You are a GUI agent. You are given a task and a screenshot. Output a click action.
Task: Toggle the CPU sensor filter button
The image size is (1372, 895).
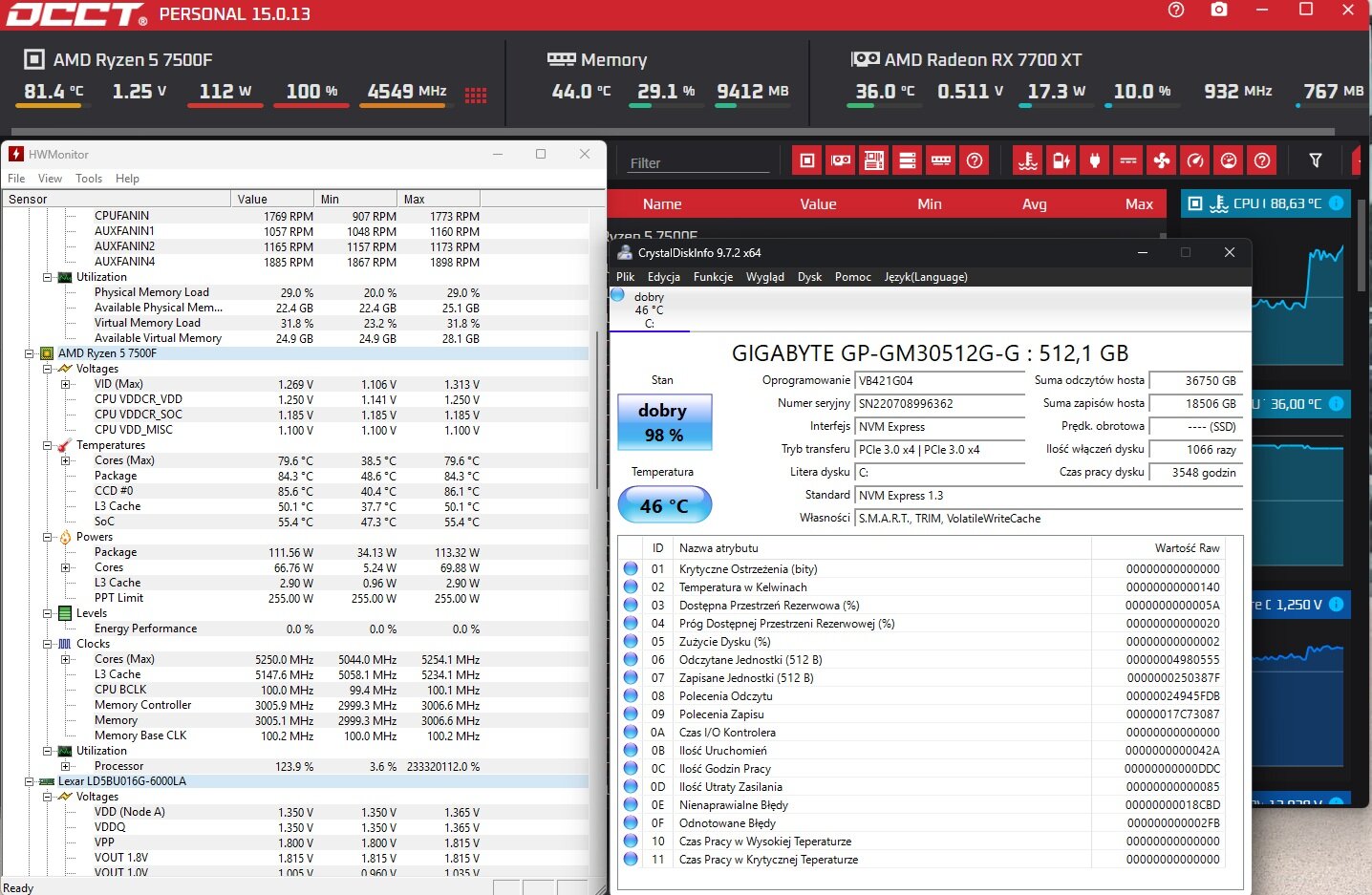[807, 160]
